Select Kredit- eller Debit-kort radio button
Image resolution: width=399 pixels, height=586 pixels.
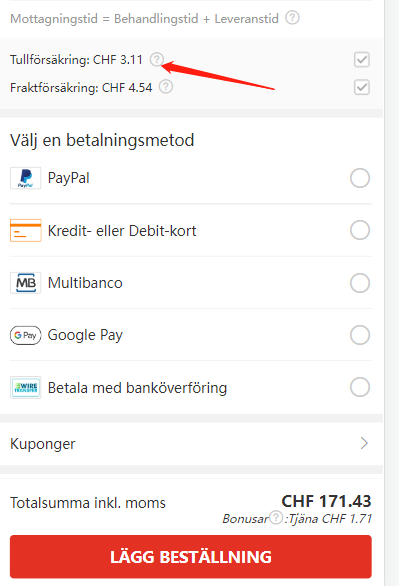tap(360, 230)
